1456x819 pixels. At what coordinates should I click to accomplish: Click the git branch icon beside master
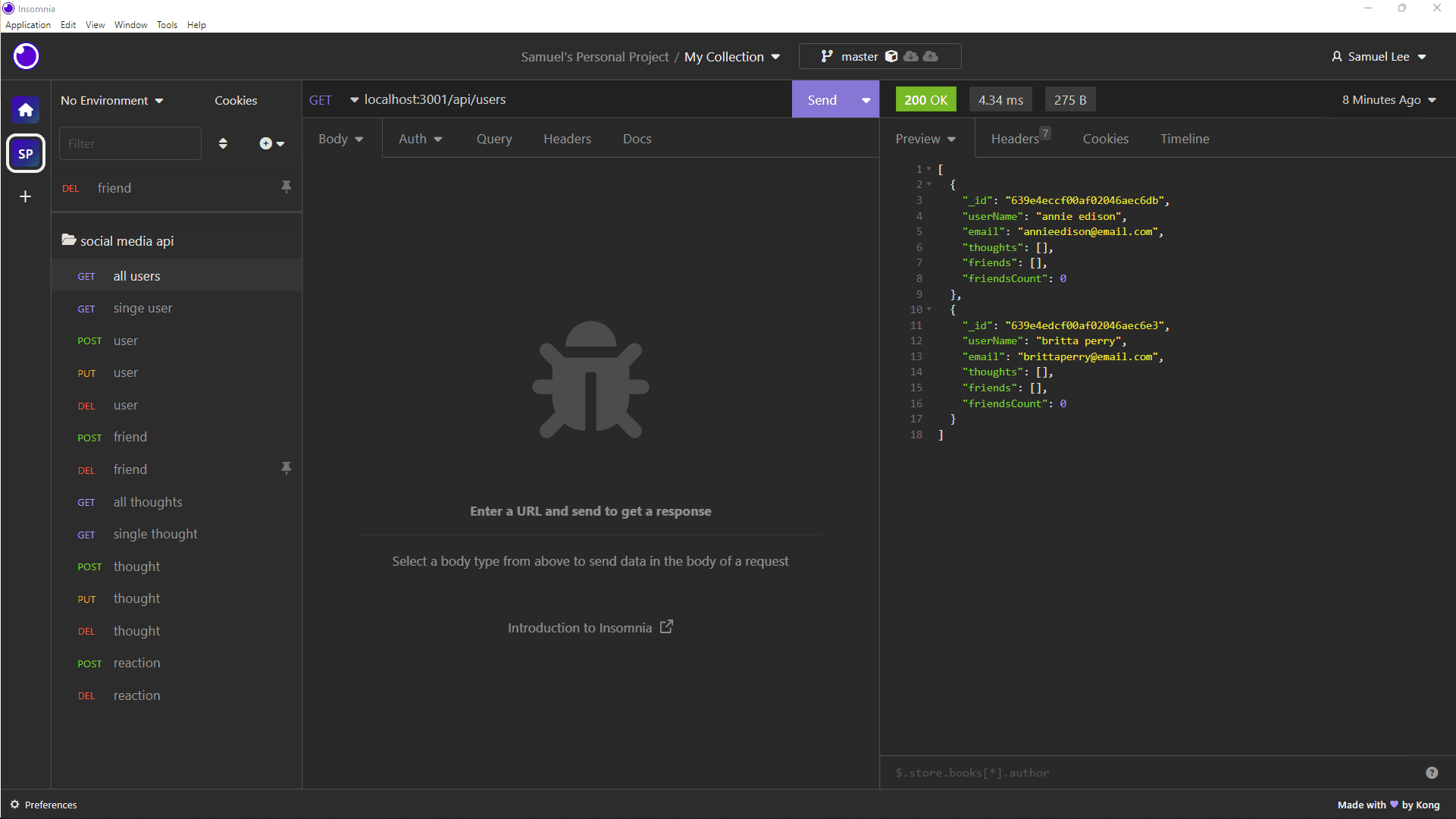(x=827, y=56)
